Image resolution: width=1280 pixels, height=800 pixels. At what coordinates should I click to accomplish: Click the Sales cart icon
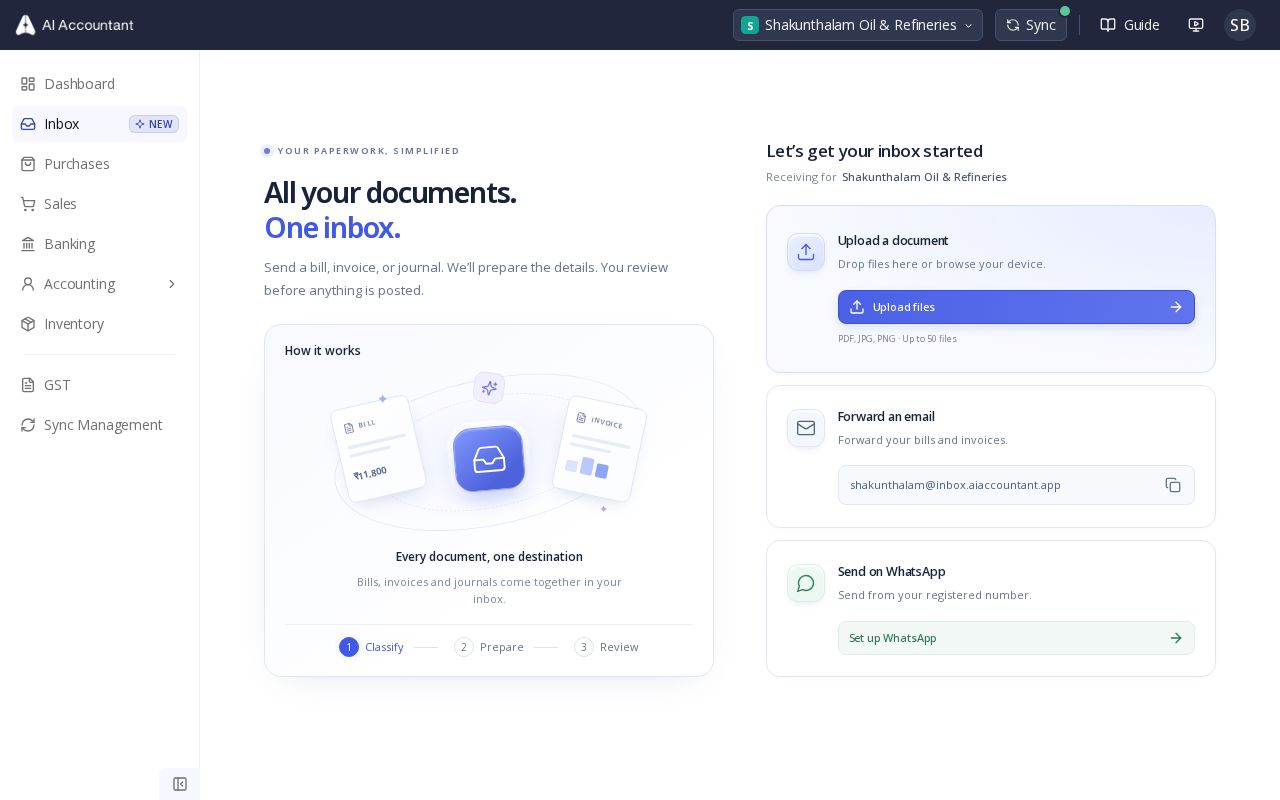click(28, 204)
